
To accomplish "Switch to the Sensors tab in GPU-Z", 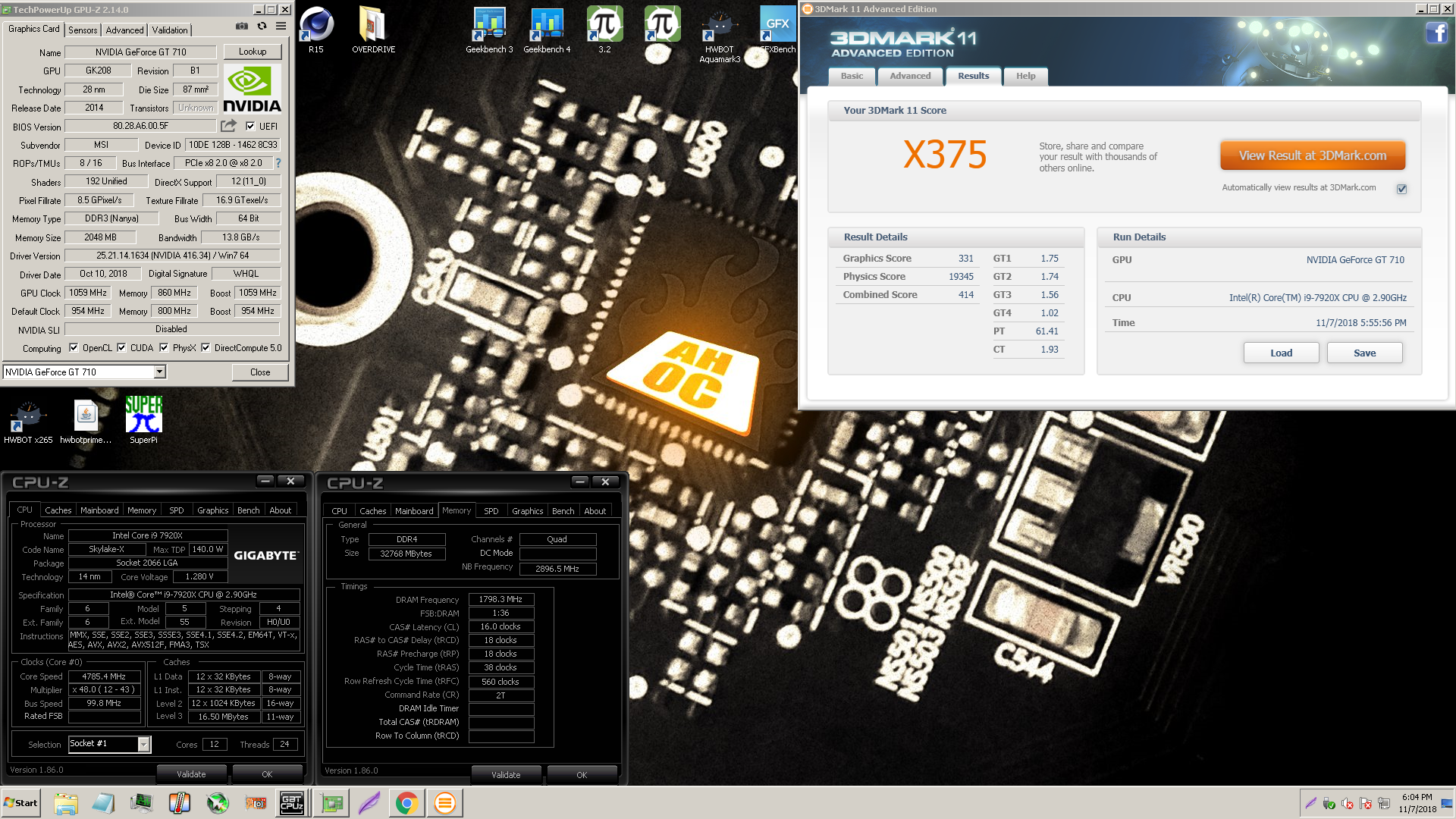I will (x=83, y=30).
